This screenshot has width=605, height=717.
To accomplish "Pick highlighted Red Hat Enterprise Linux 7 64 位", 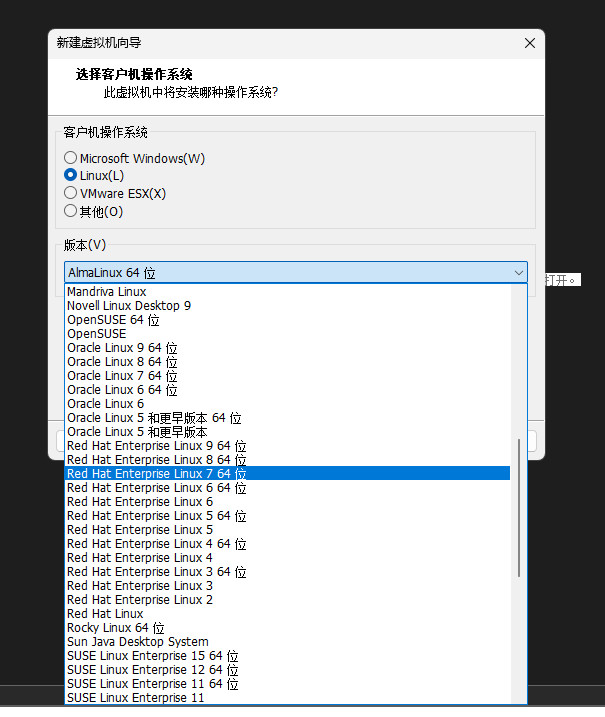I will [x=156, y=474].
